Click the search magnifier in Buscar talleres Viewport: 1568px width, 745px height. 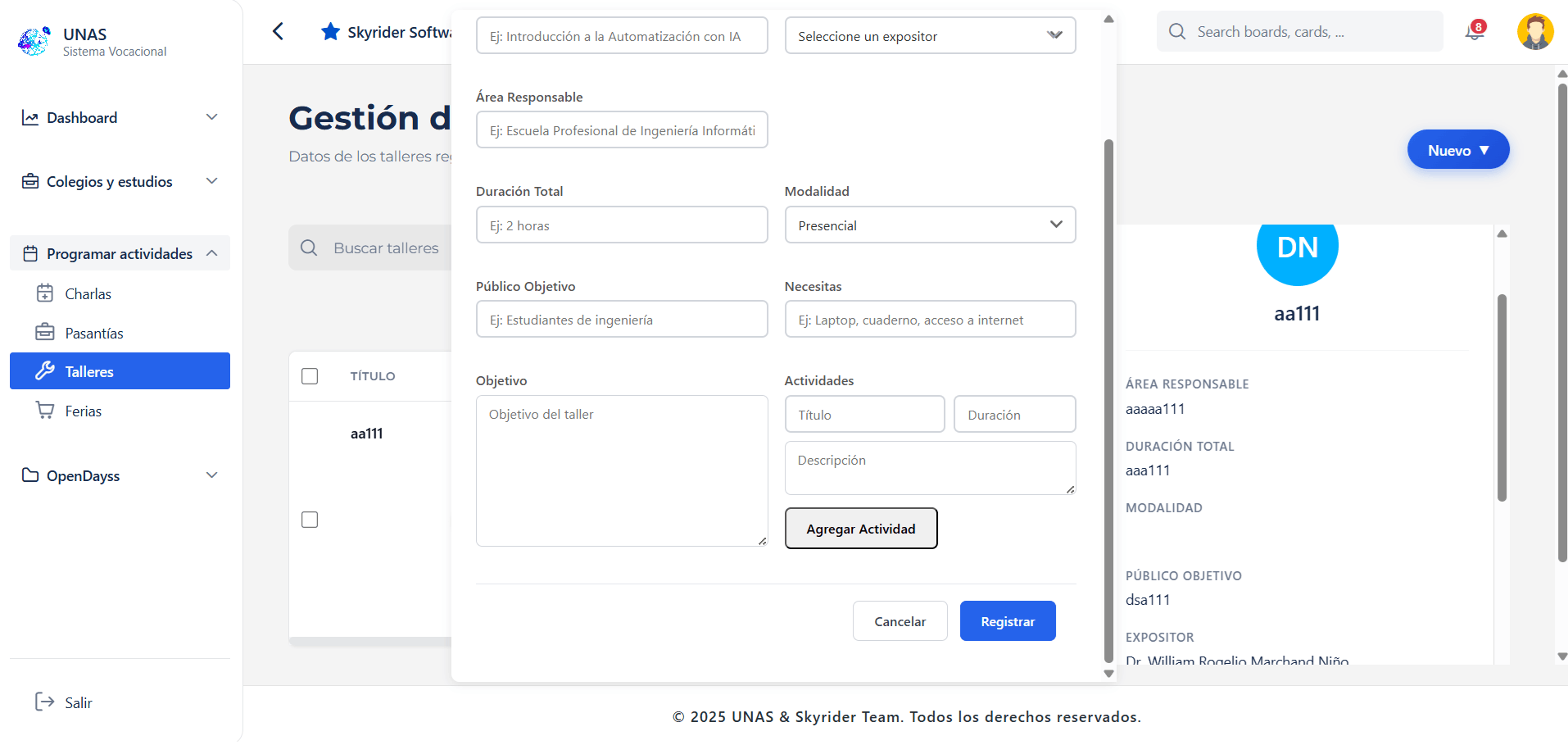[x=309, y=248]
